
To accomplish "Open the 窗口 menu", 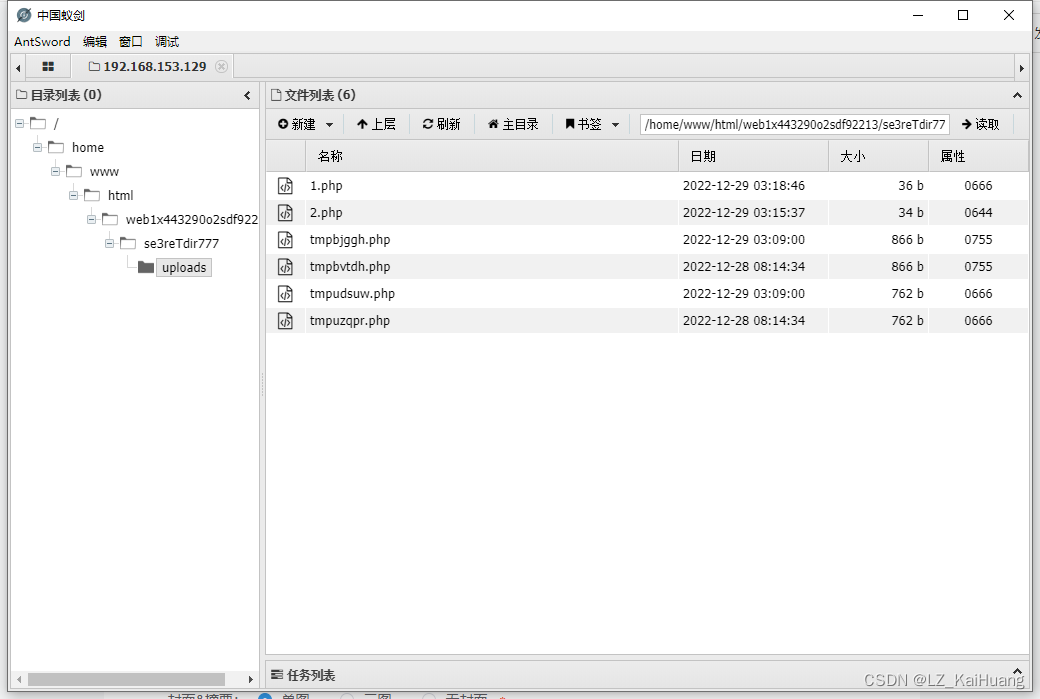I will pos(131,41).
